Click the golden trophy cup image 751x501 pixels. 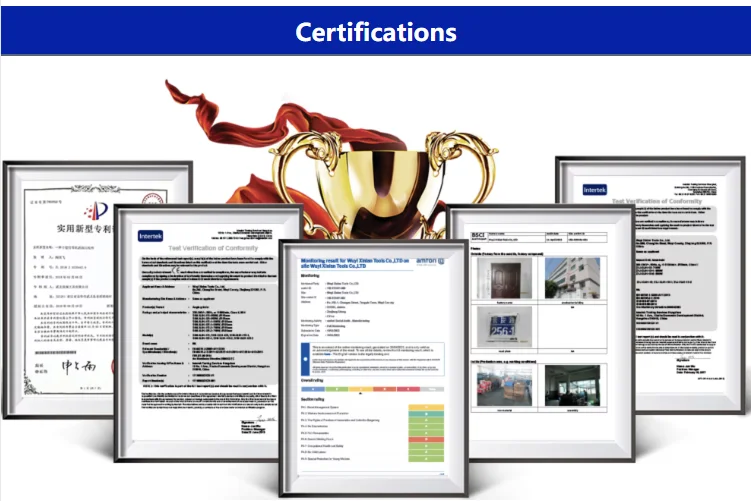tap(385, 184)
